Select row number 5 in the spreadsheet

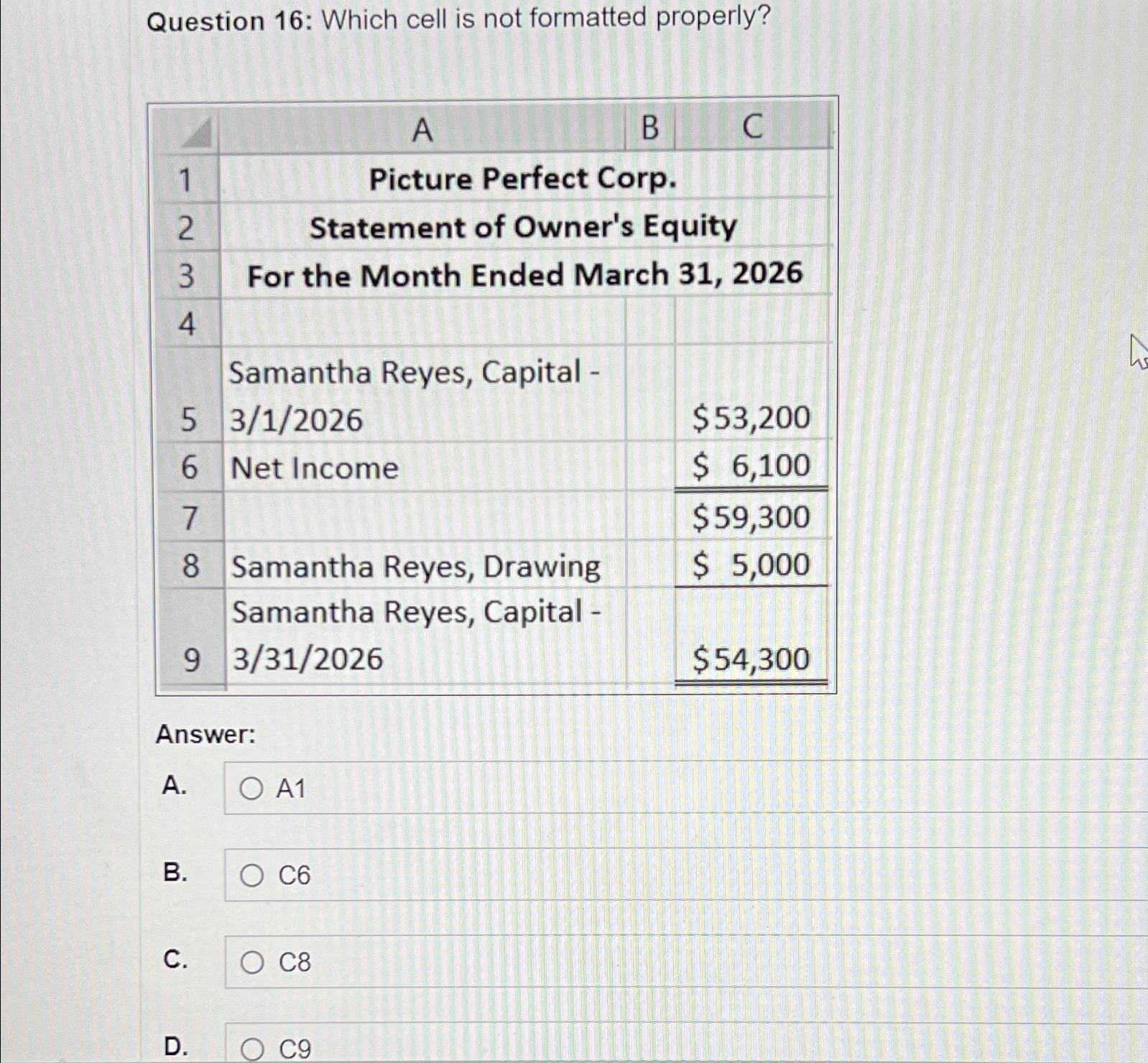tap(188, 419)
